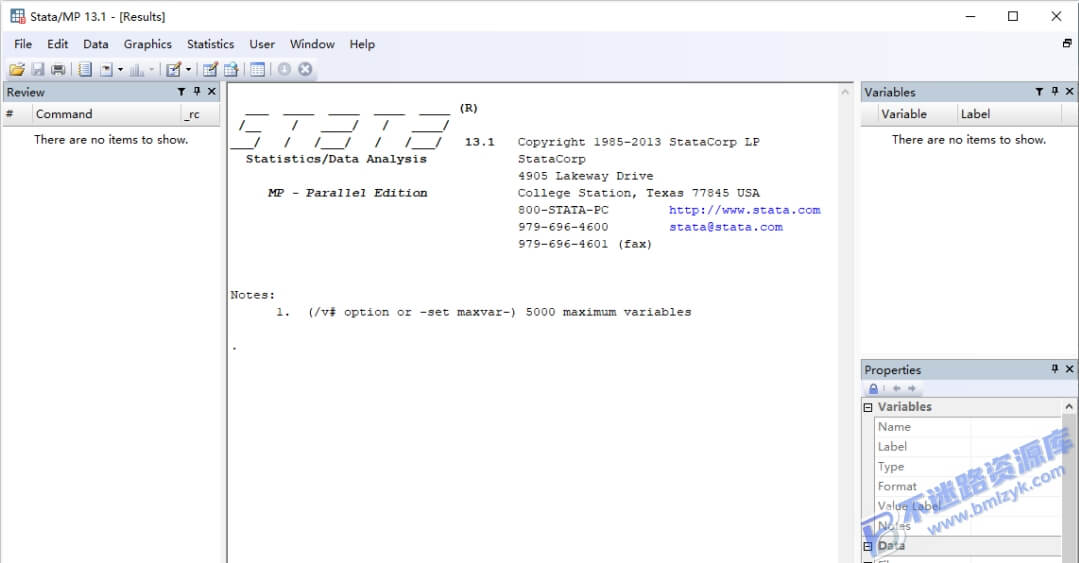Click the Properties next variable arrow

912,389
